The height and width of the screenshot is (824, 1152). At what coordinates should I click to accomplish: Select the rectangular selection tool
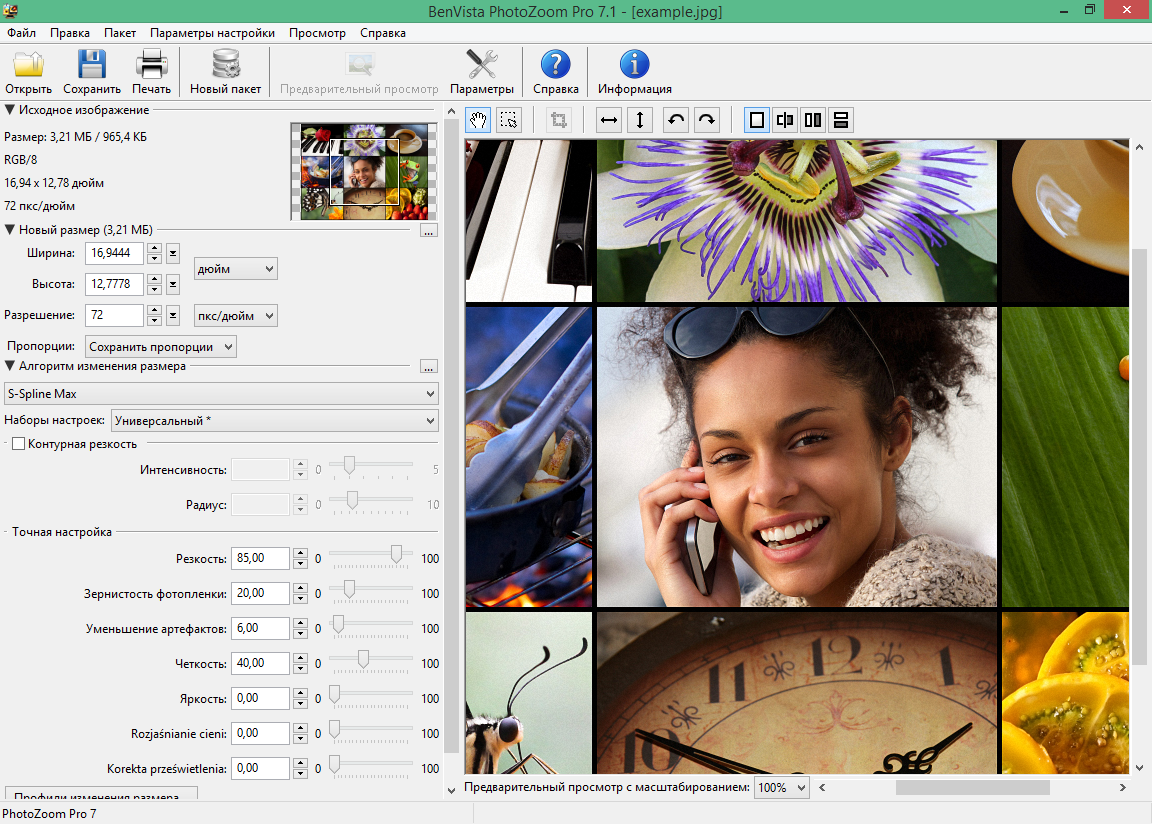click(508, 120)
